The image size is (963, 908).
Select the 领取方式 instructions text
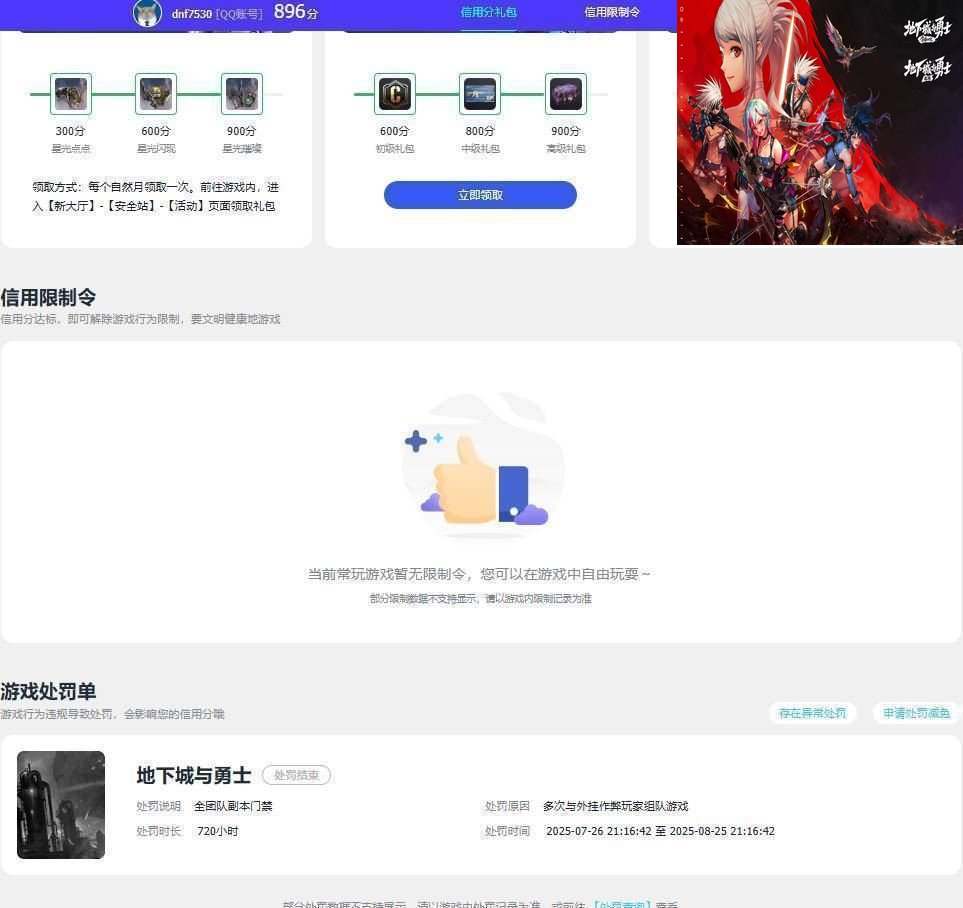click(x=155, y=196)
